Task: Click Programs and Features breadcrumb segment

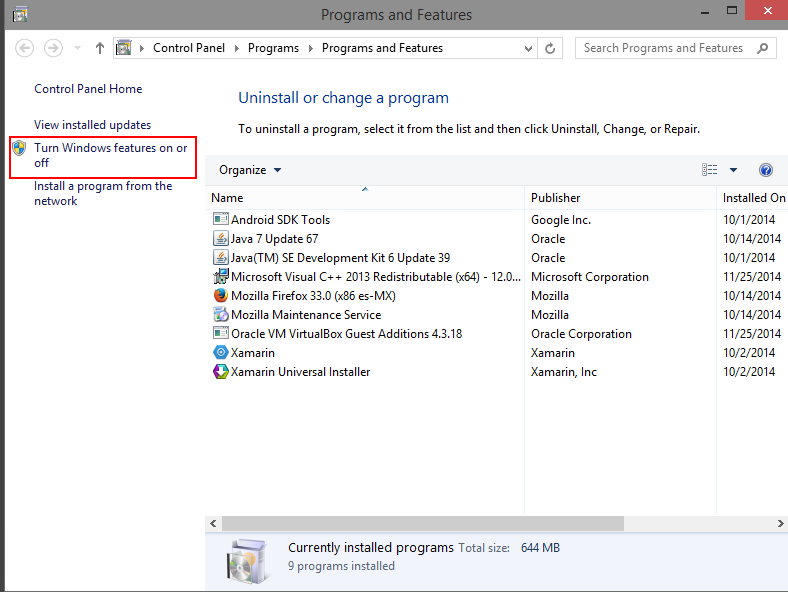Action: tap(382, 48)
